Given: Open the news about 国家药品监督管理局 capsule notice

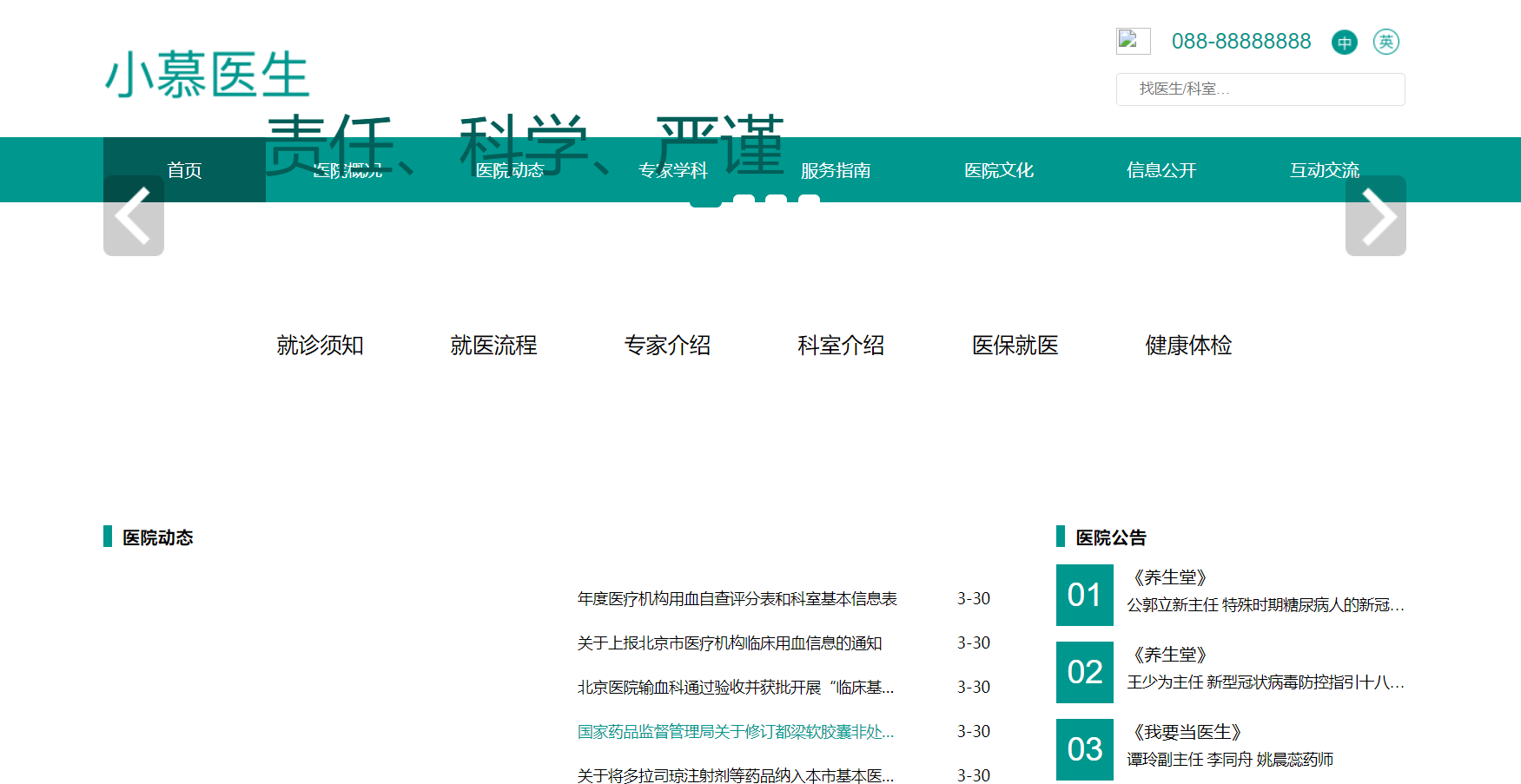Looking at the screenshot, I should pos(735,732).
